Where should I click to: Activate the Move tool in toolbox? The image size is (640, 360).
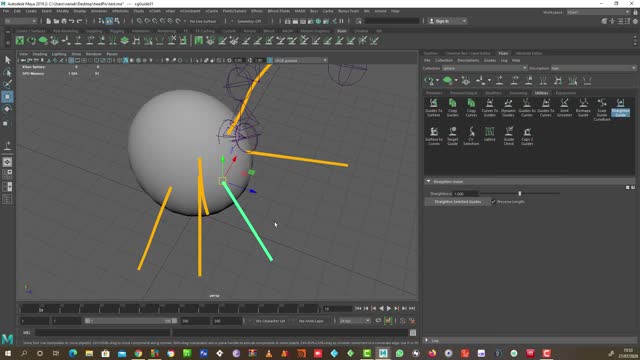[x=7, y=97]
